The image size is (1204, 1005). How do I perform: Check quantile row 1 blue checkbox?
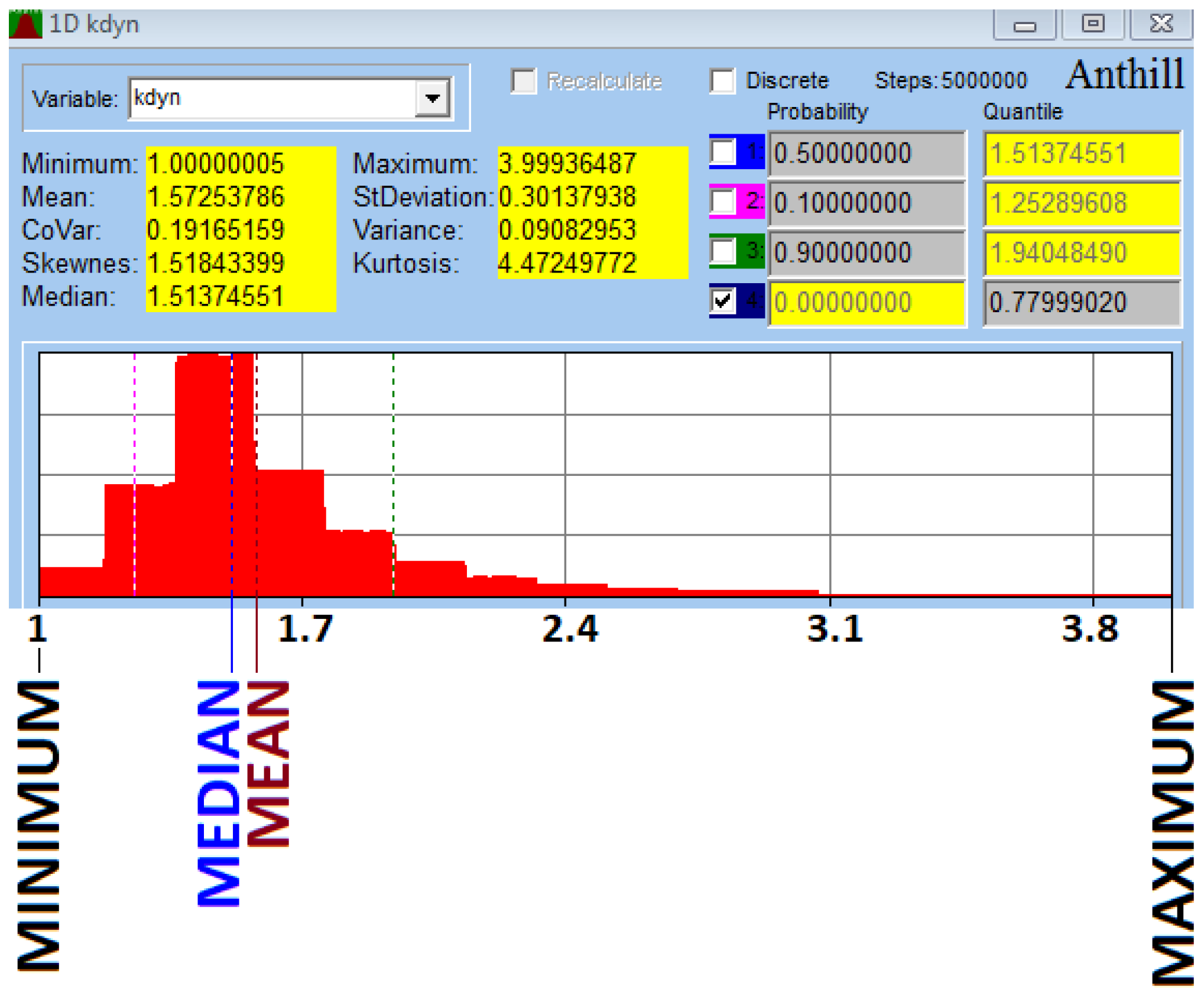pyautogui.click(x=722, y=153)
